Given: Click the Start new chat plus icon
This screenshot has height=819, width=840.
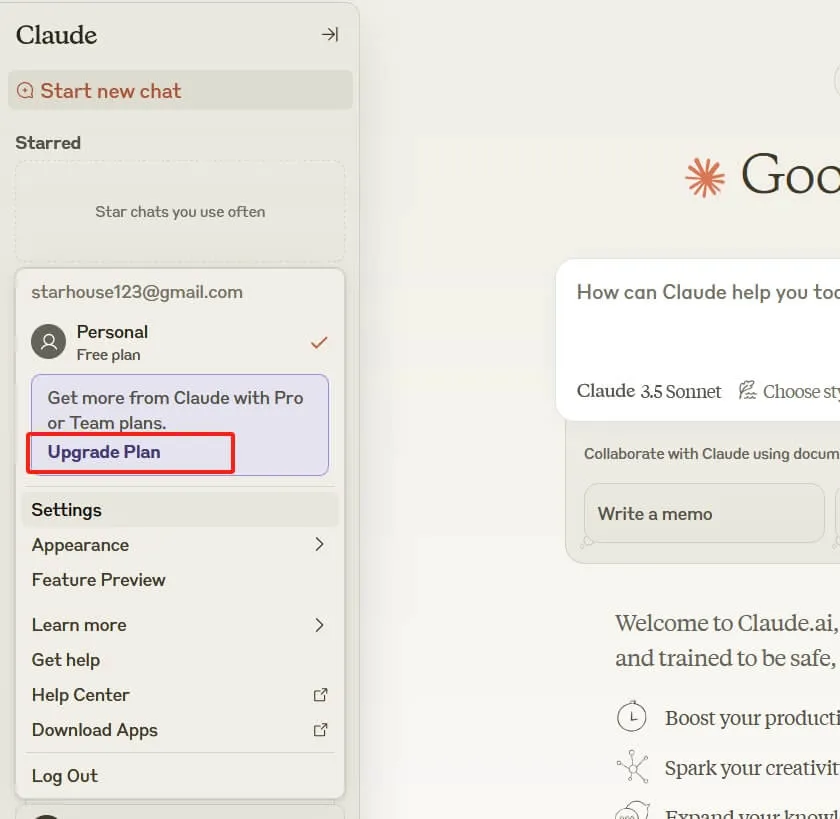Looking at the screenshot, I should (x=25, y=91).
